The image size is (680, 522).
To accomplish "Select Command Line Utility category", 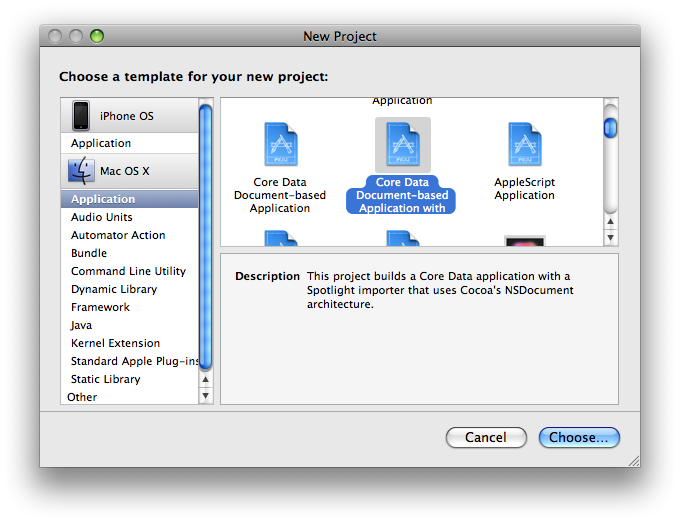I will (x=129, y=271).
